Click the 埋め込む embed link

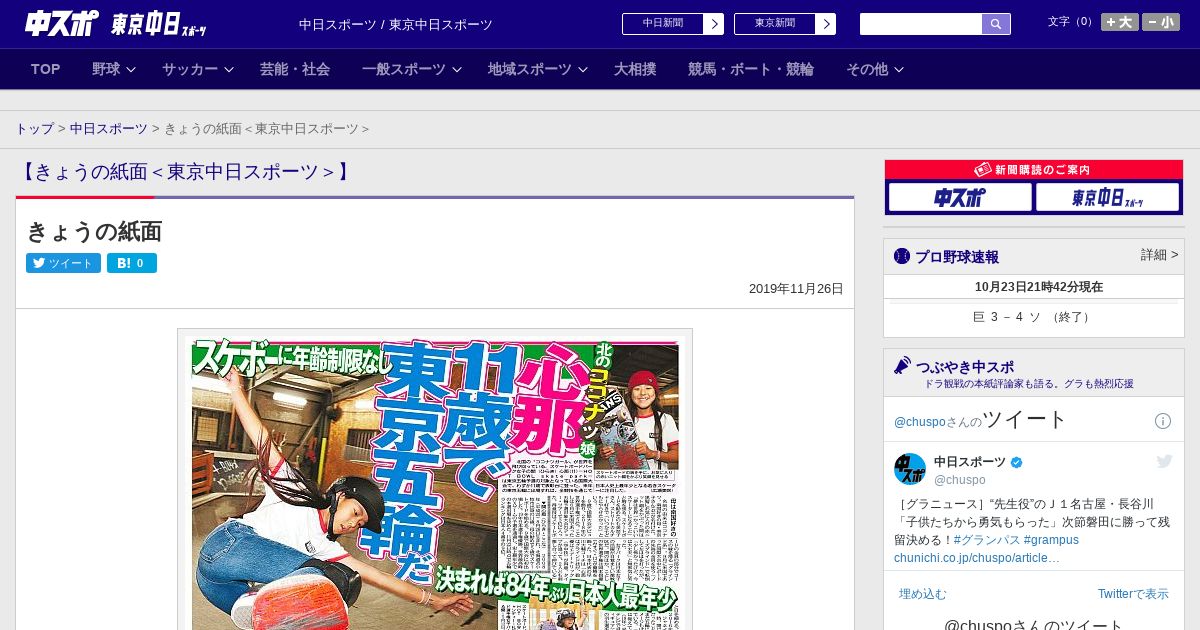tap(922, 594)
